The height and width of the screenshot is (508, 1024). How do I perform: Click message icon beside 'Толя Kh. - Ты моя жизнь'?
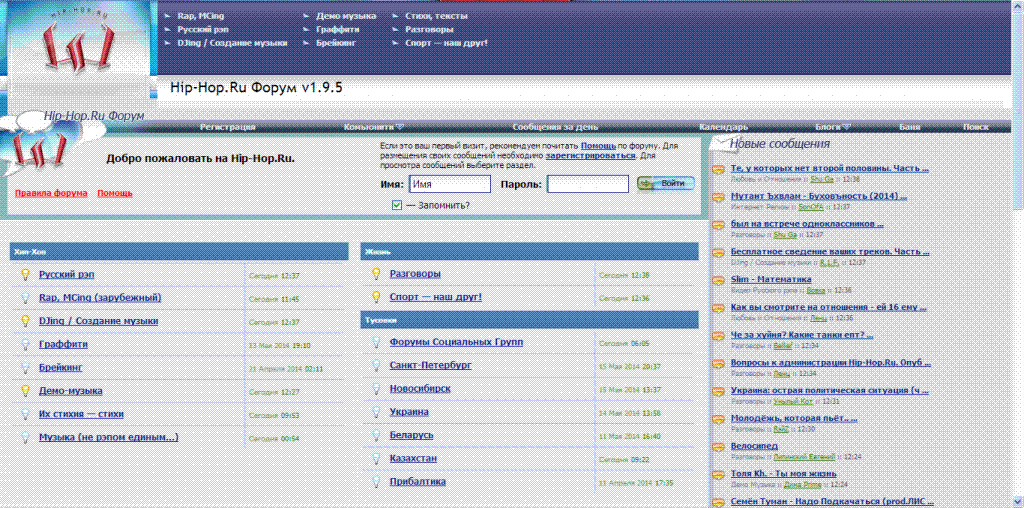719,475
